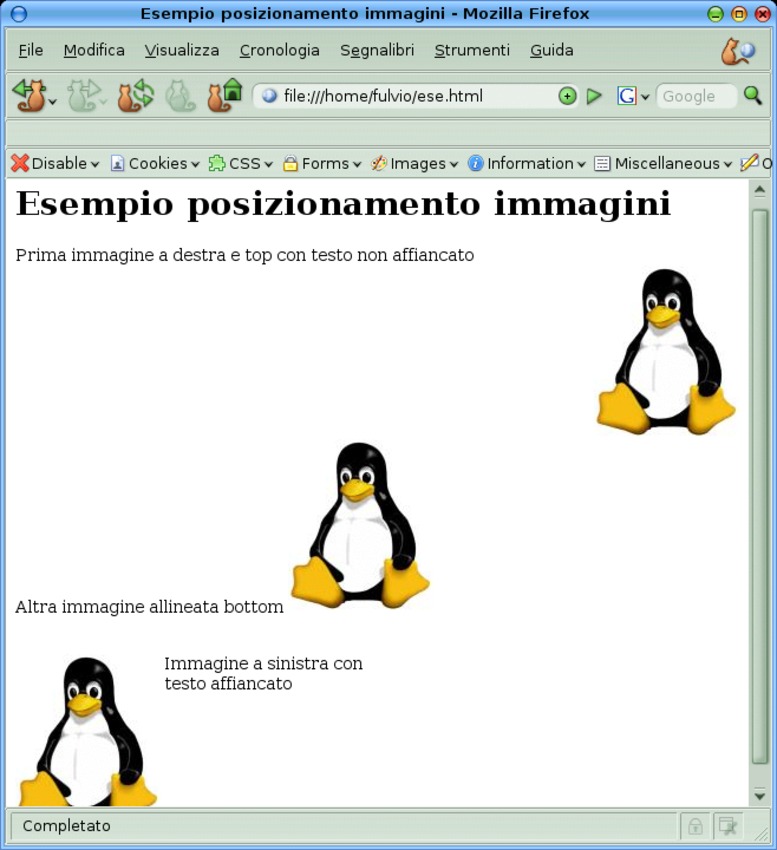
Task: Click the center Tux penguin image
Action: (x=361, y=525)
